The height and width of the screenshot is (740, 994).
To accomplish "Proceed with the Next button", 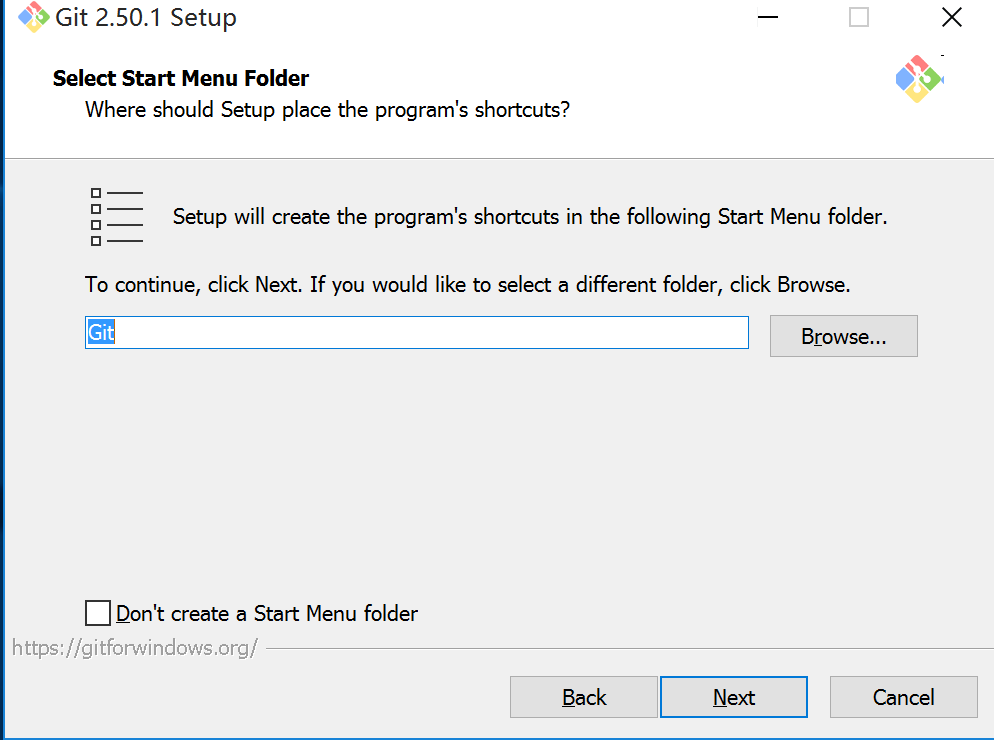I will pos(733,698).
